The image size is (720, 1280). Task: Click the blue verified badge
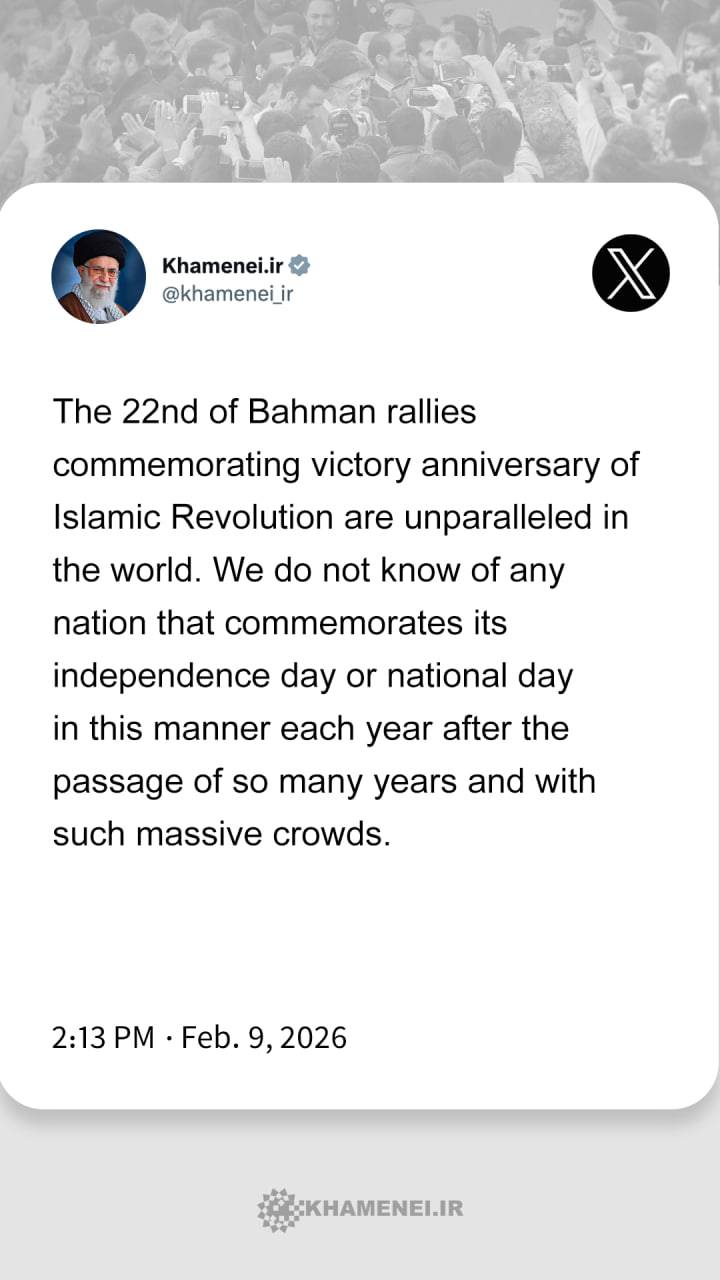tap(300, 265)
